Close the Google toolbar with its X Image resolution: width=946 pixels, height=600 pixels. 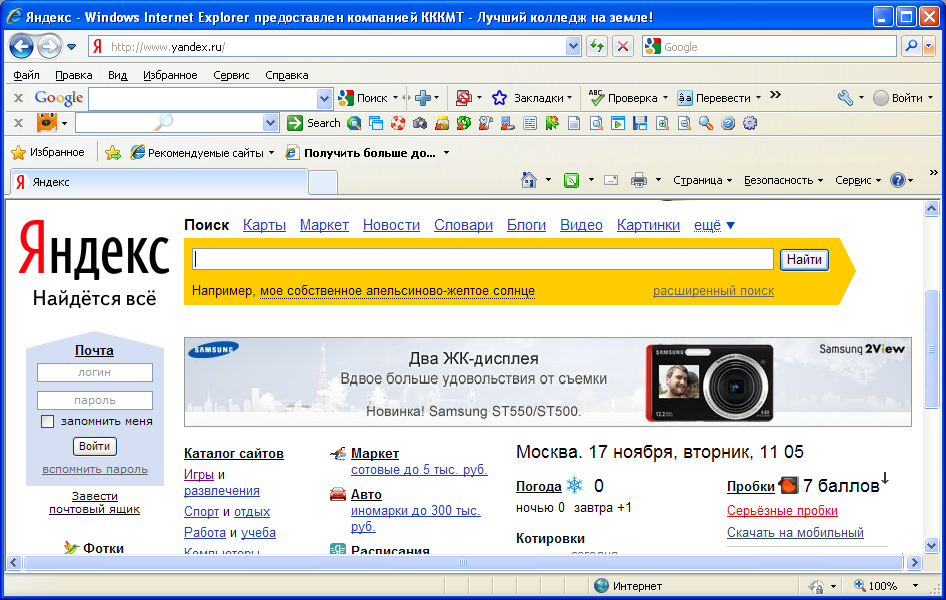19,98
